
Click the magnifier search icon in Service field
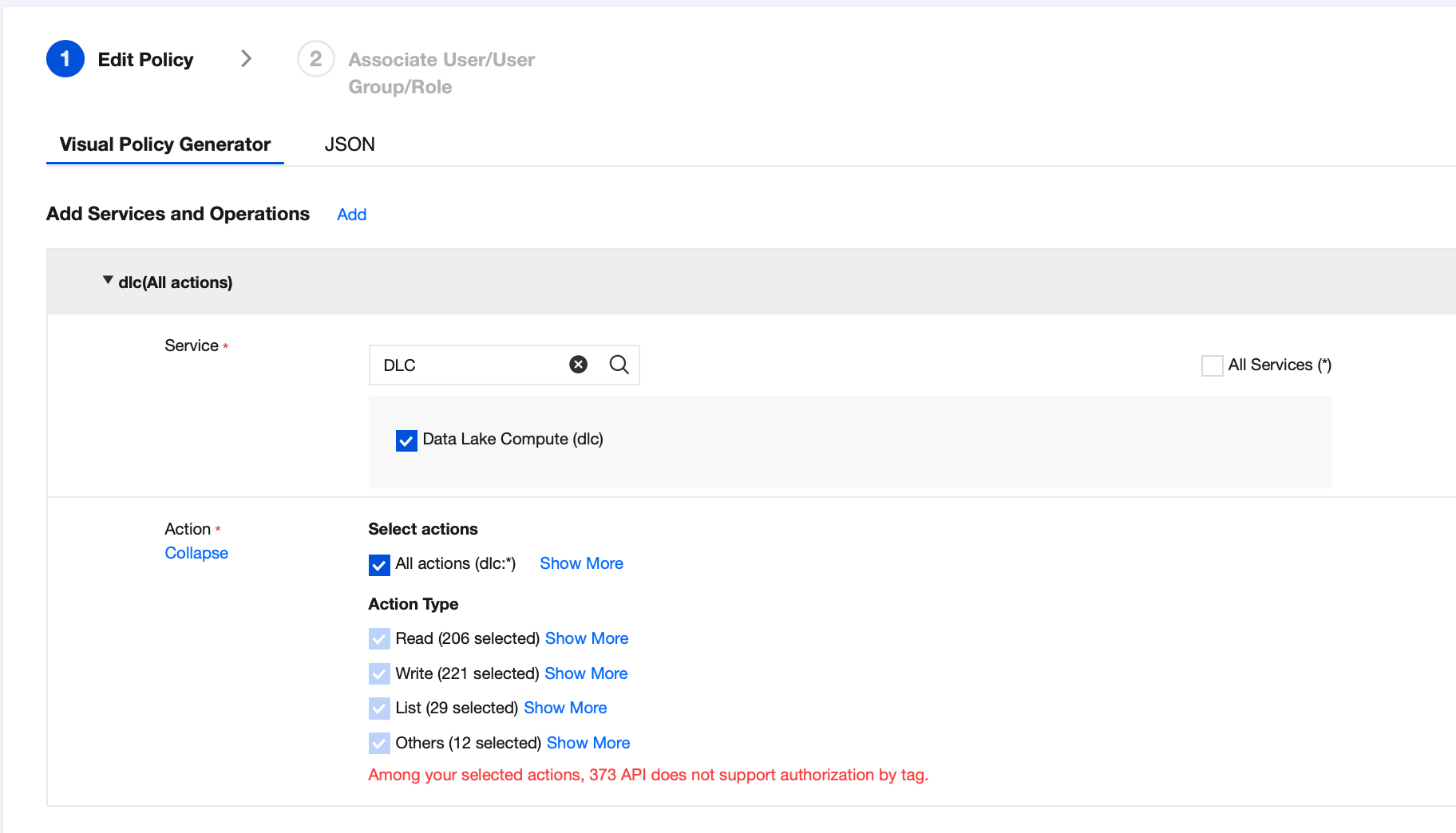point(619,365)
